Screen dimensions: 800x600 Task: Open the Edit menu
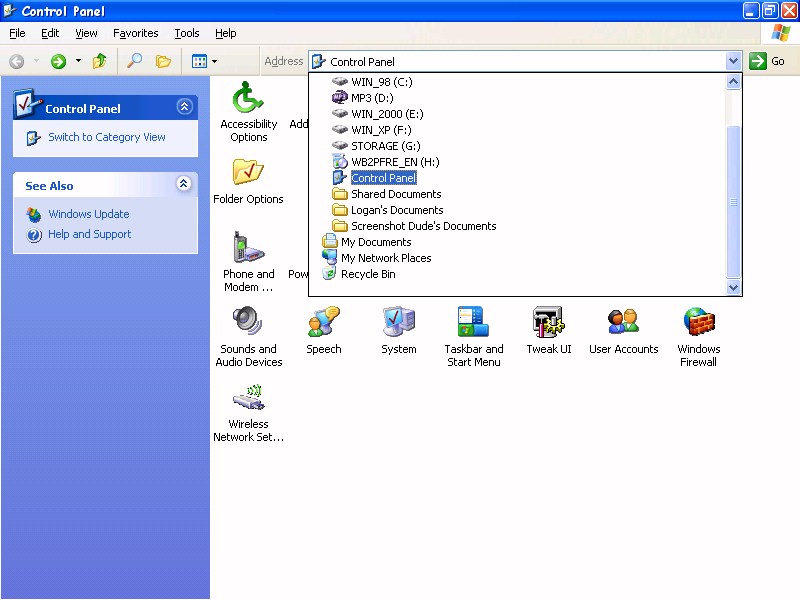tap(50, 33)
